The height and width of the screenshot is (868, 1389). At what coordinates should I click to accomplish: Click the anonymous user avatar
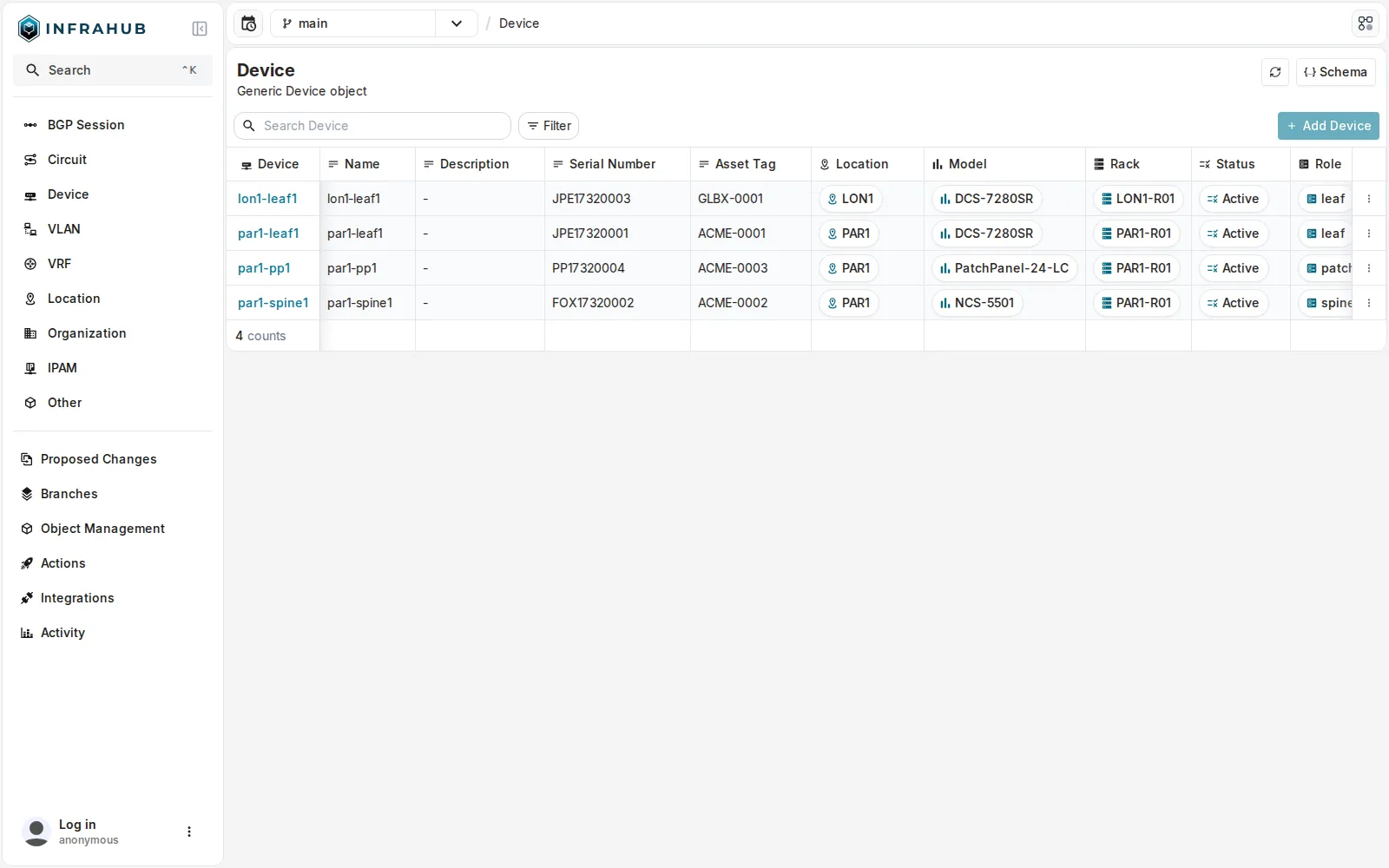tap(36, 832)
